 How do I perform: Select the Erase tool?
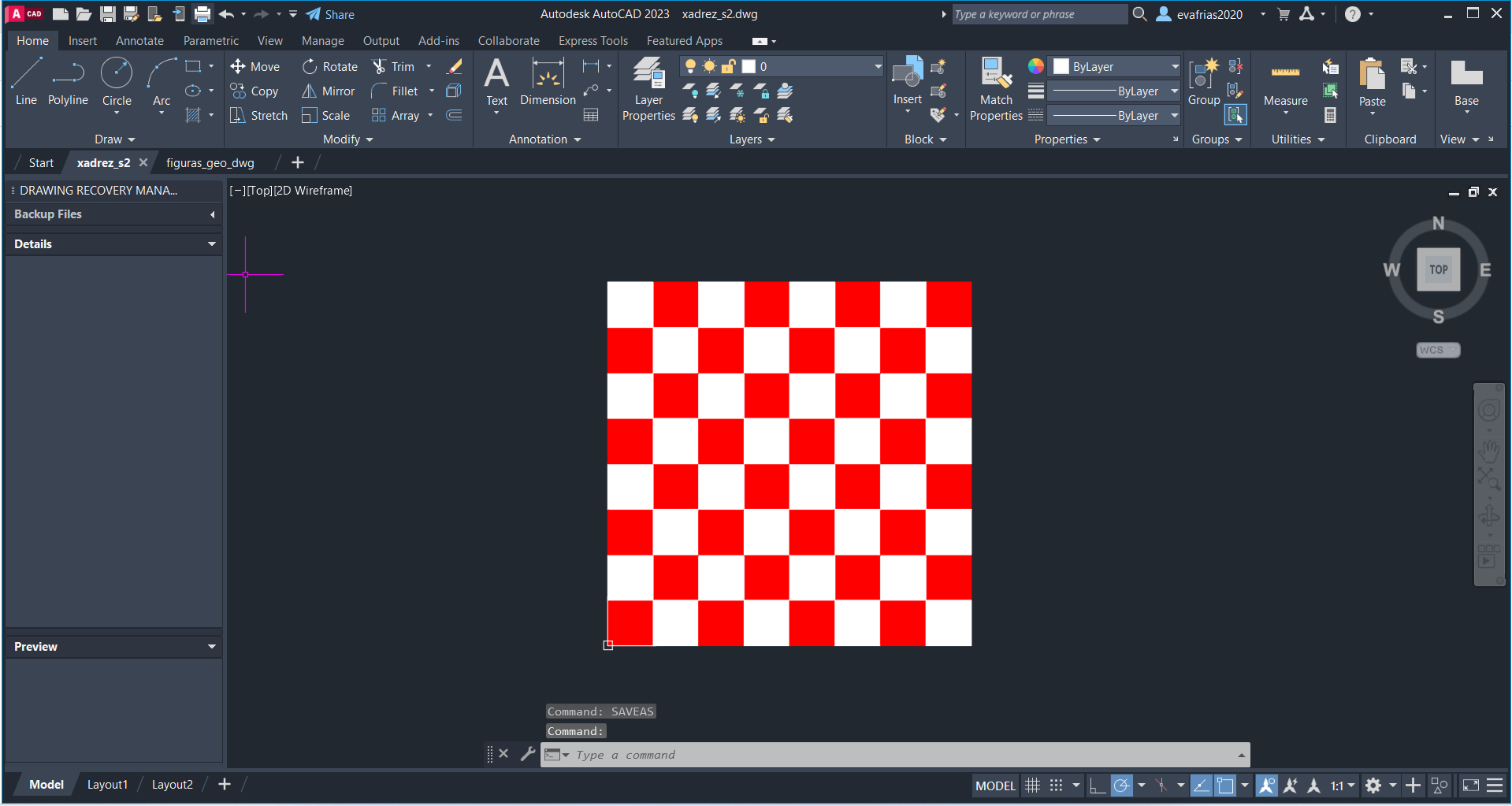pyautogui.click(x=455, y=67)
